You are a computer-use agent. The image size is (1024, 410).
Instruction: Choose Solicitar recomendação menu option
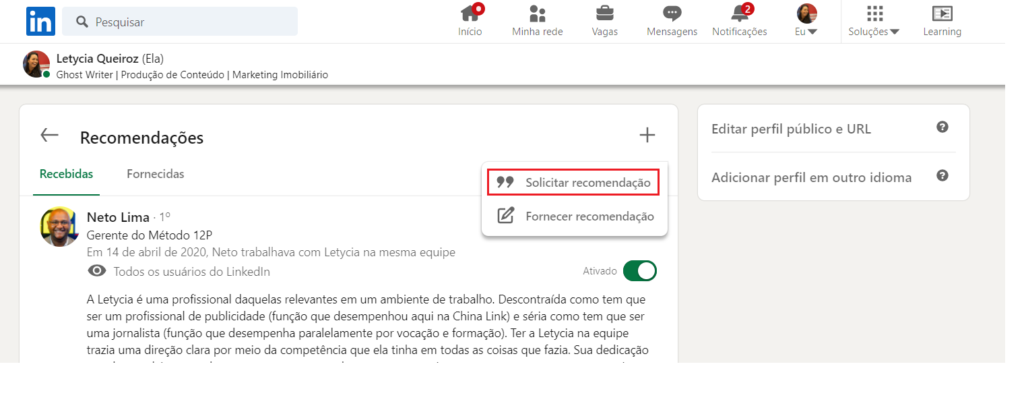coord(573,182)
